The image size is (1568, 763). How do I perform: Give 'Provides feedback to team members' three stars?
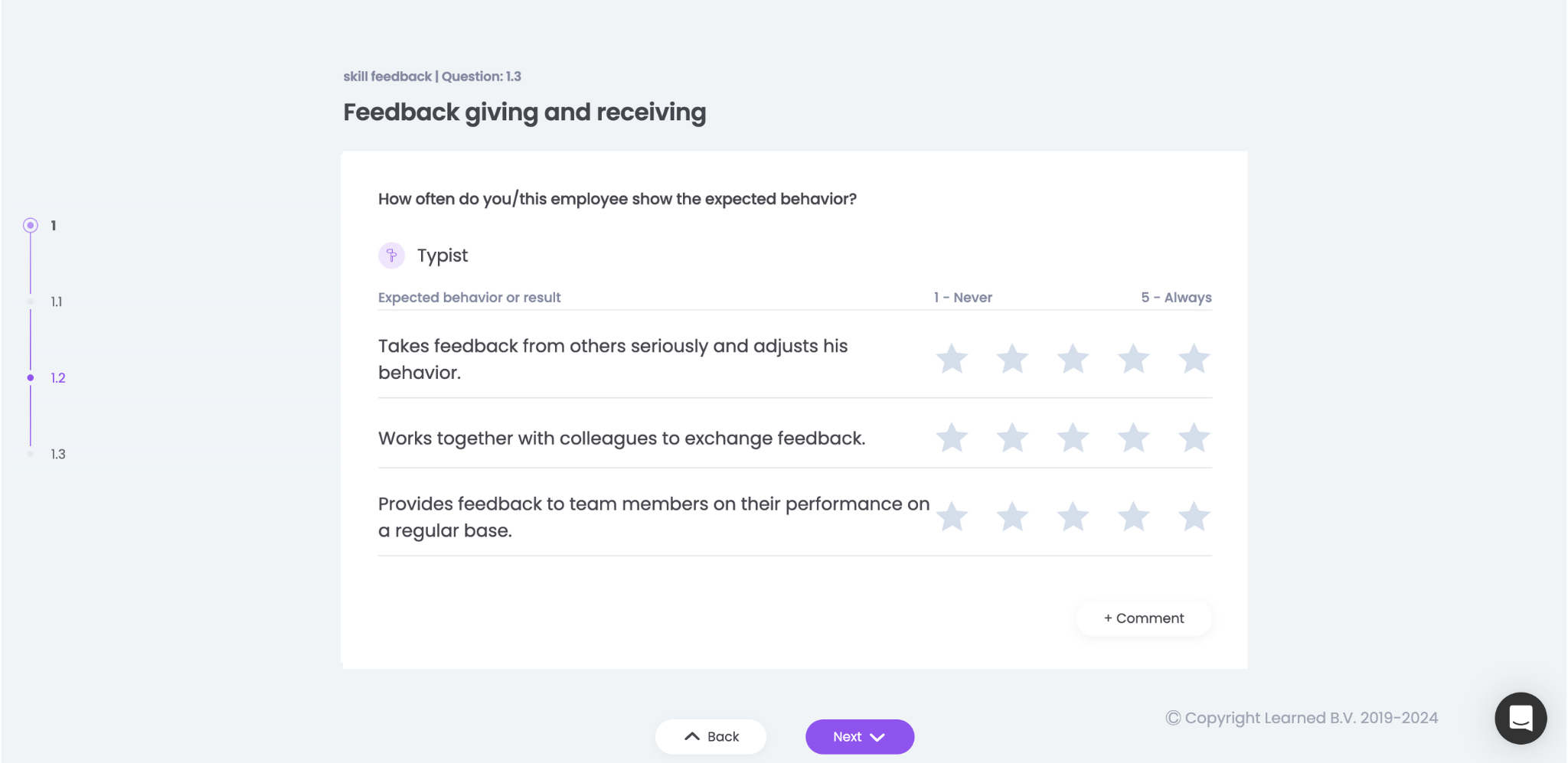[1073, 517]
